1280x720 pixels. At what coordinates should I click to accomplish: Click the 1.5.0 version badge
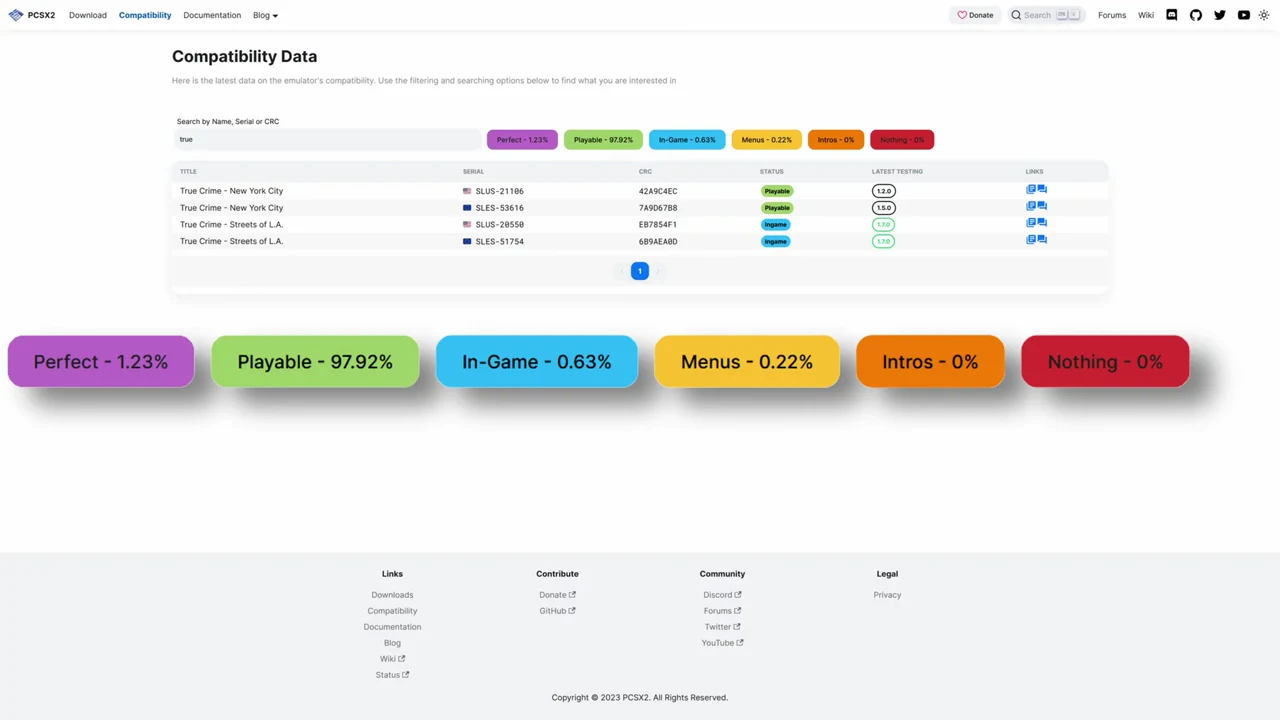click(884, 208)
